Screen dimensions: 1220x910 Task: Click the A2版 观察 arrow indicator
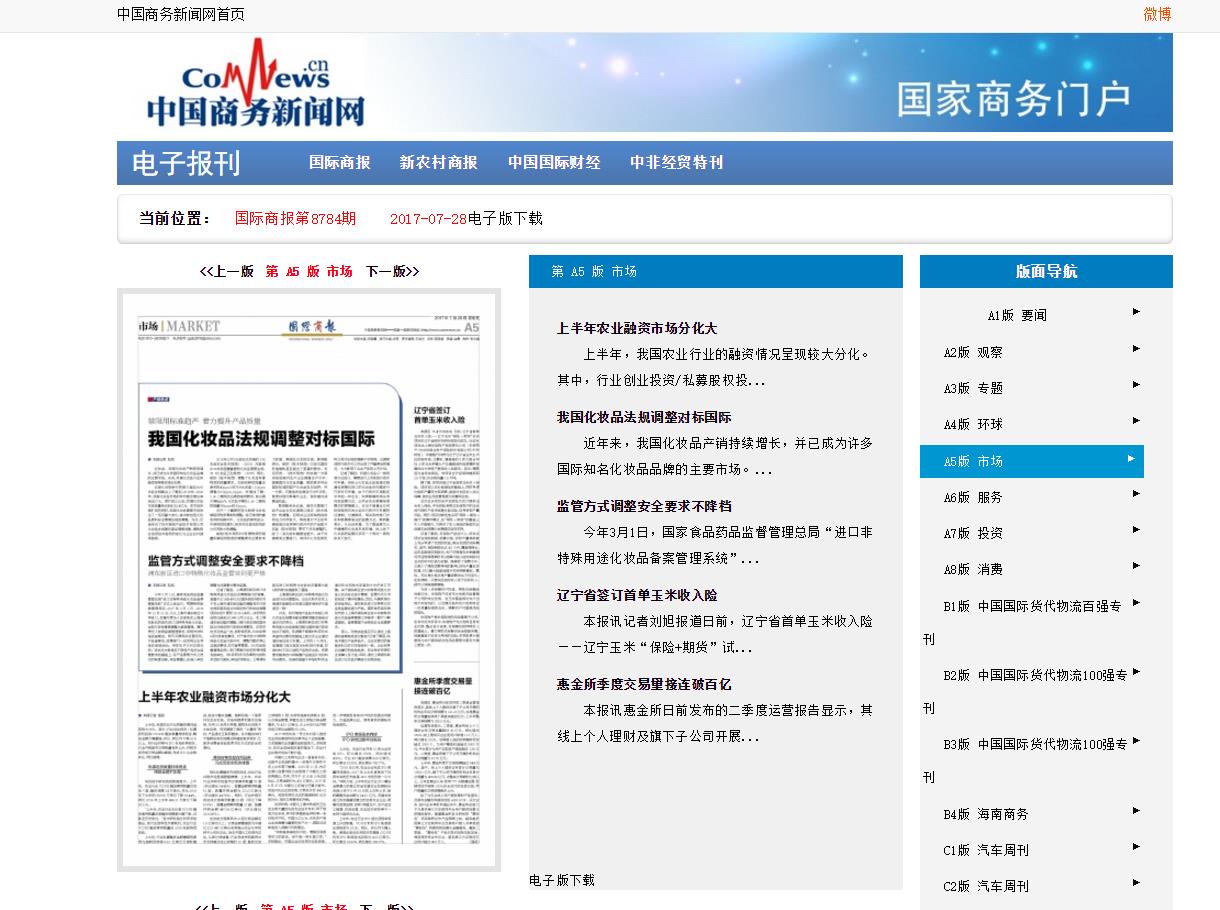tap(1135, 348)
